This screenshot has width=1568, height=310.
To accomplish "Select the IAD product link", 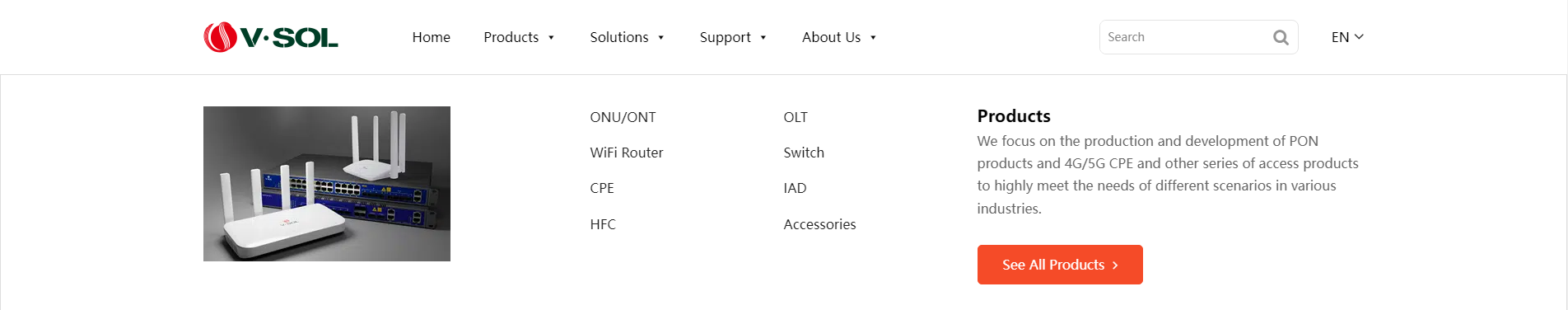I will [x=795, y=188].
